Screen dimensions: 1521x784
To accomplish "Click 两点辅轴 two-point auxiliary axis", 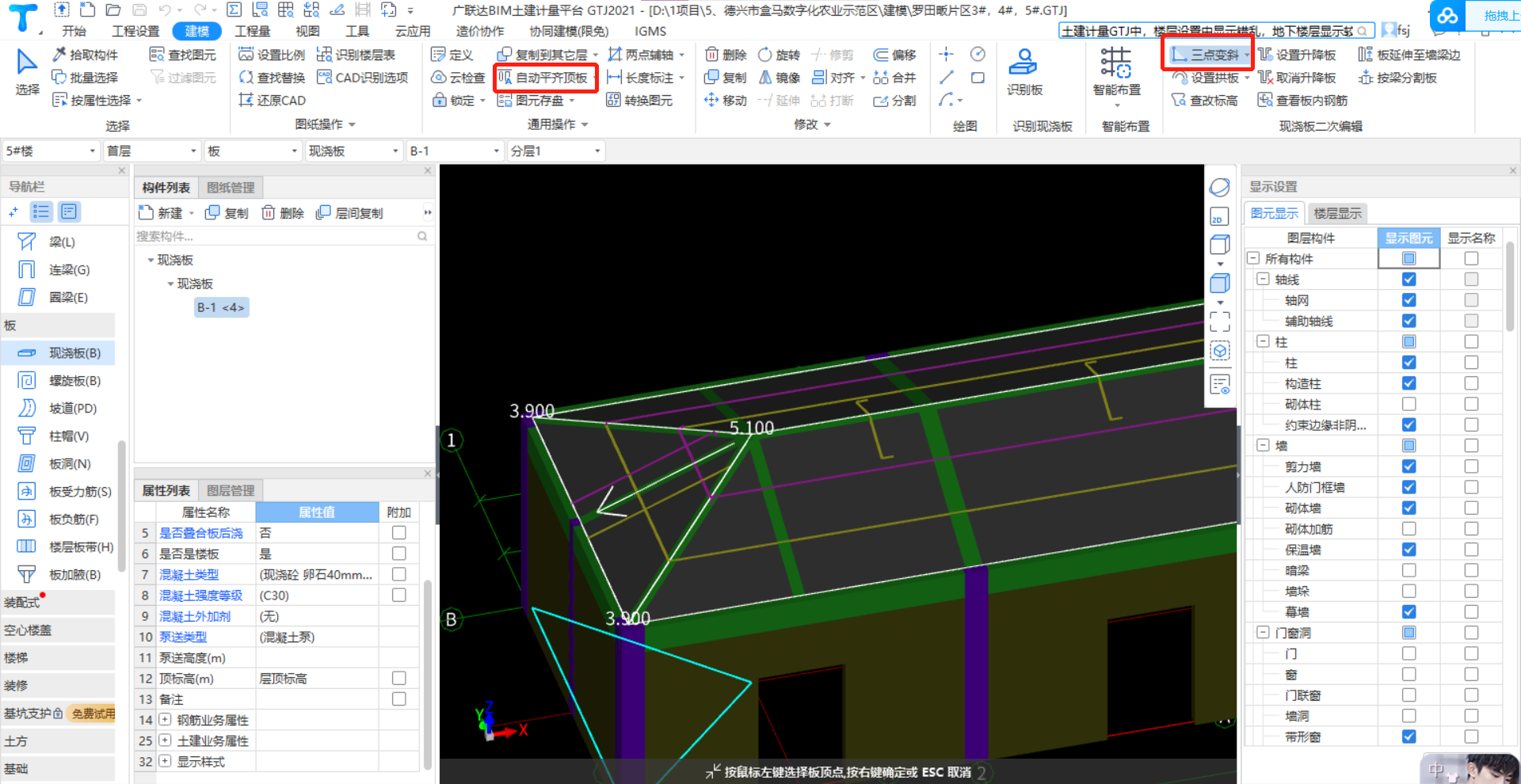I will tap(641, 55).
